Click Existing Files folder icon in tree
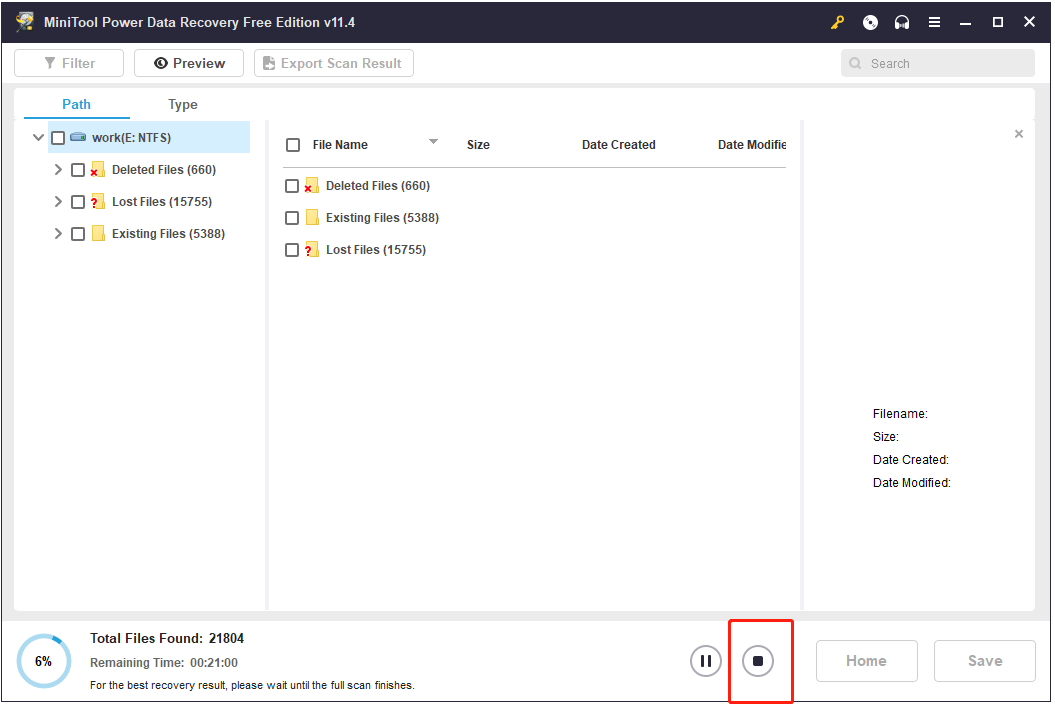 [x=98, y=233]
